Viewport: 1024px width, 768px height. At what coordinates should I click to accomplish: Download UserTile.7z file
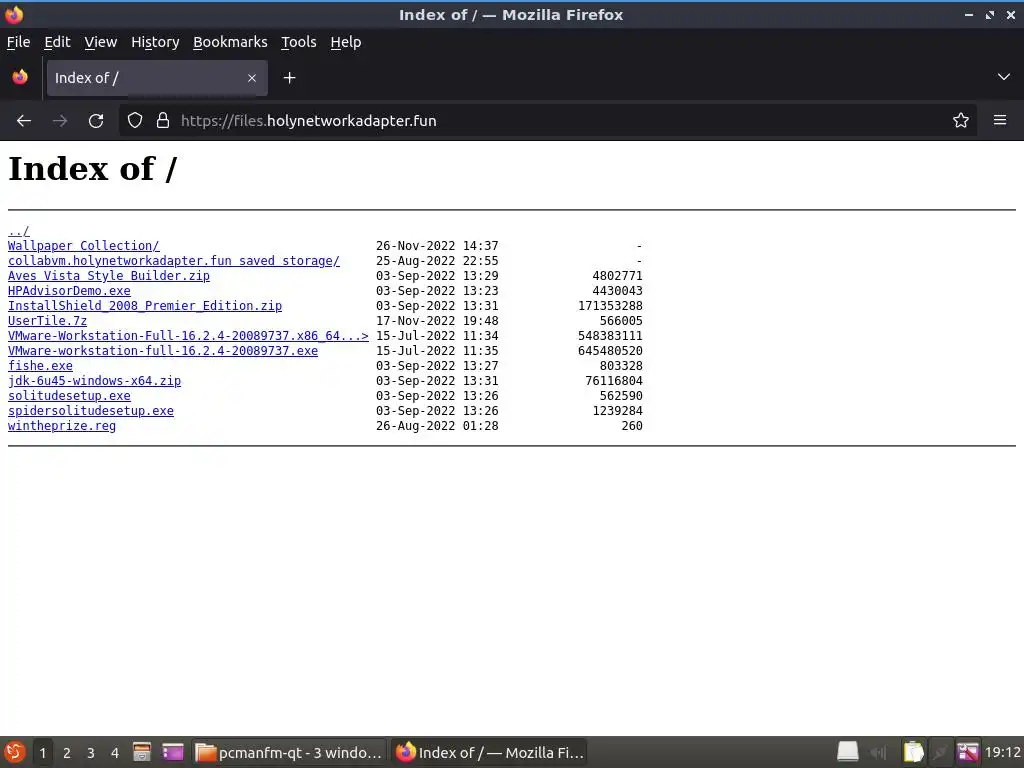tap(47, 321)
